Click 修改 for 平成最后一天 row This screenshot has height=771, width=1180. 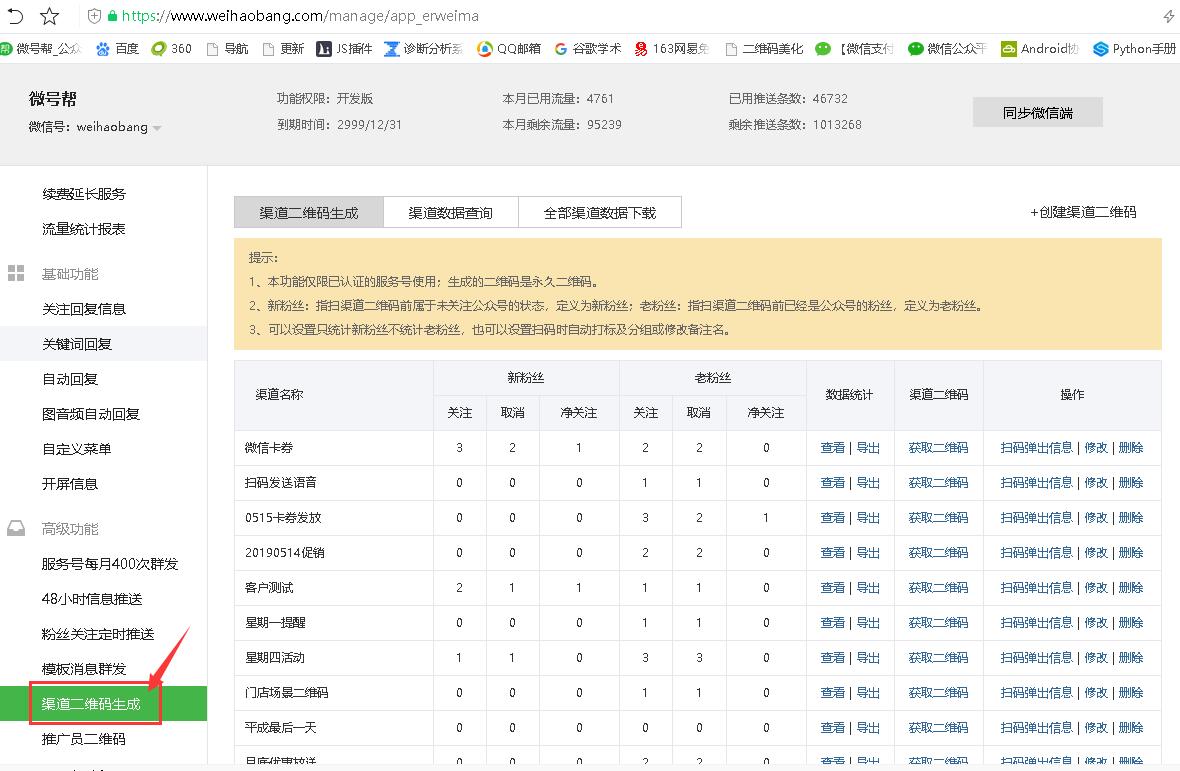[1096, 727]
